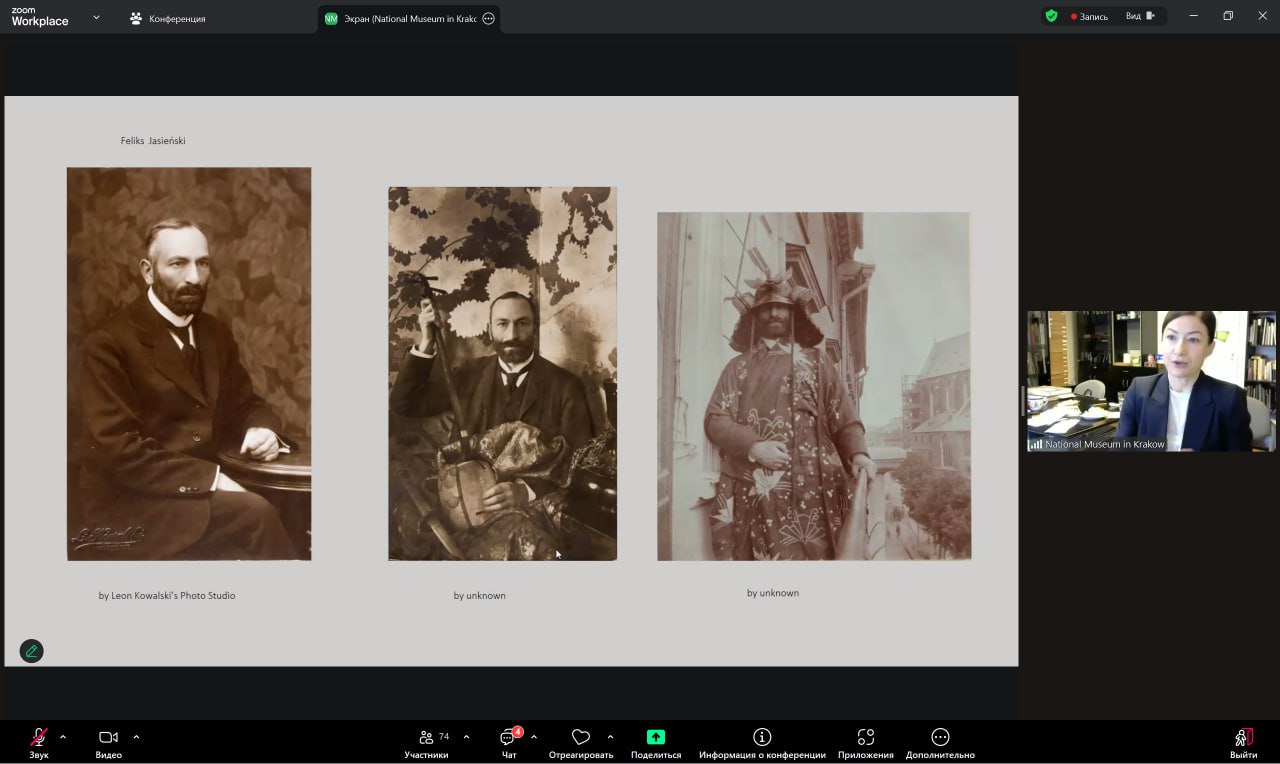Image resolution: width=1280 pixels, height=764 pixels.
Task: Expand audio options arrow next to Звук
Action: [63, 737]
